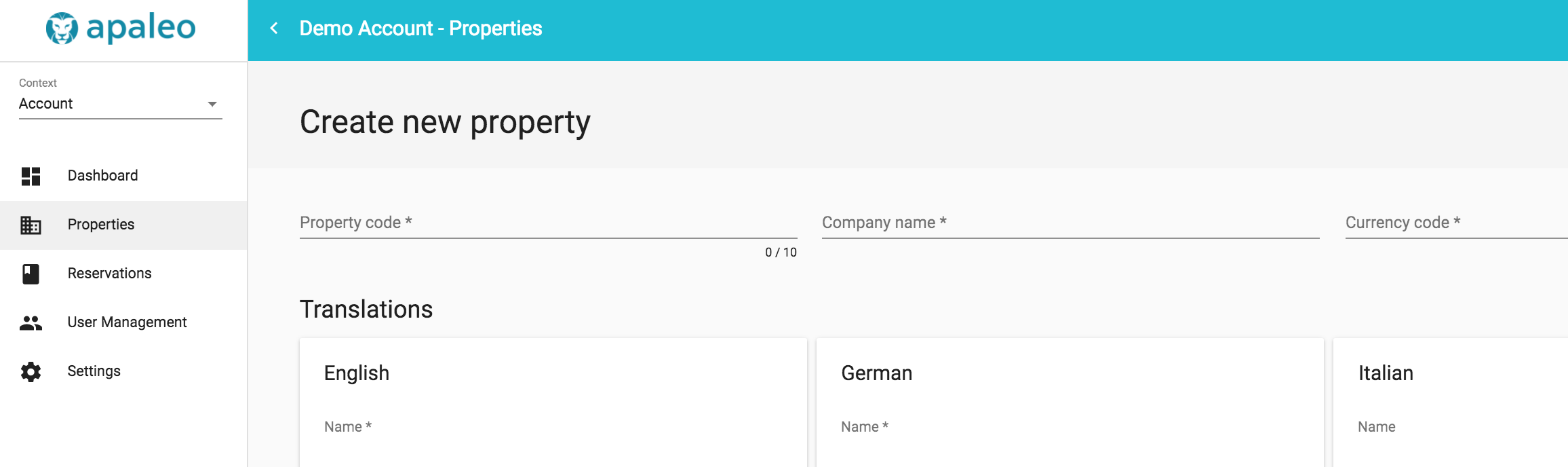The image size is (1568, 467).
Task: Click the Dashboard grid icon
Action: [x=31, y=176]
